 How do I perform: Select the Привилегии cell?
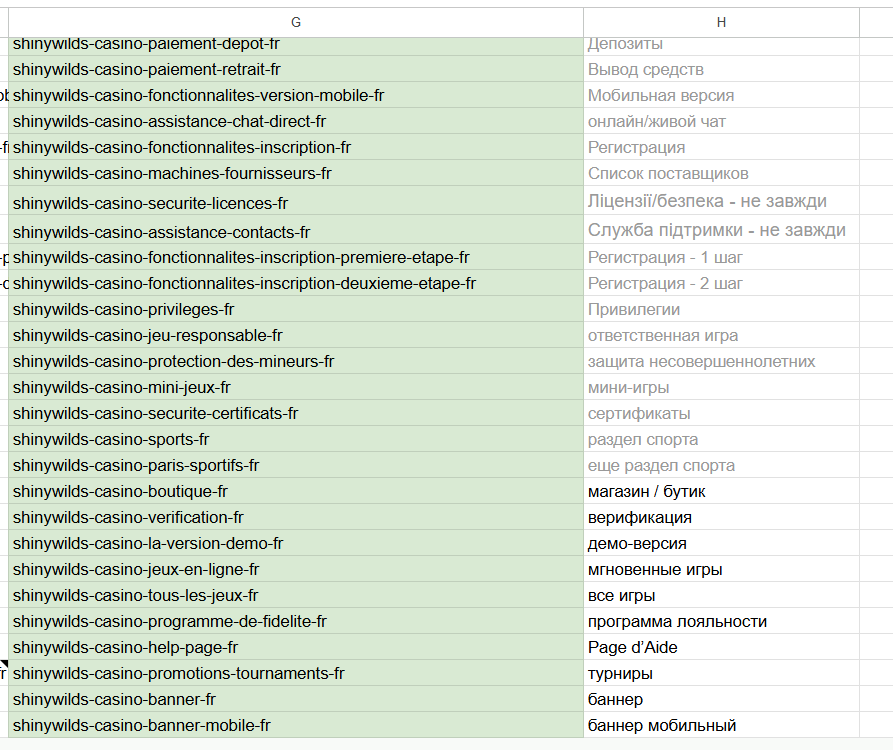pos(721,309)
